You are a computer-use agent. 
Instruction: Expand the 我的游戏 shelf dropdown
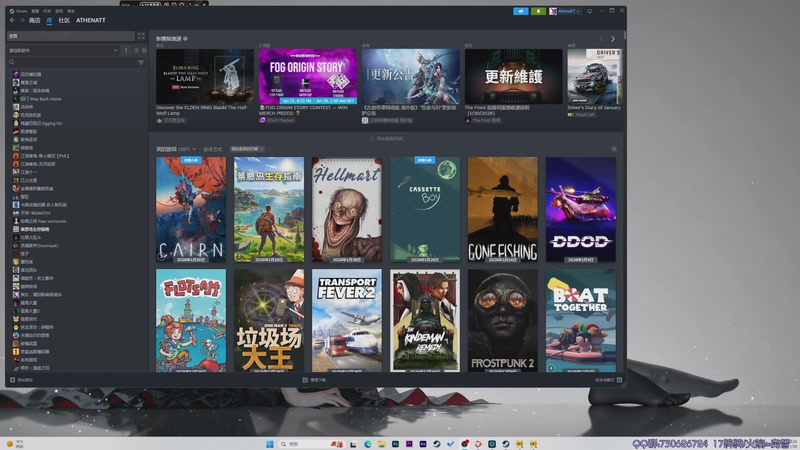(x=176, y=149)
